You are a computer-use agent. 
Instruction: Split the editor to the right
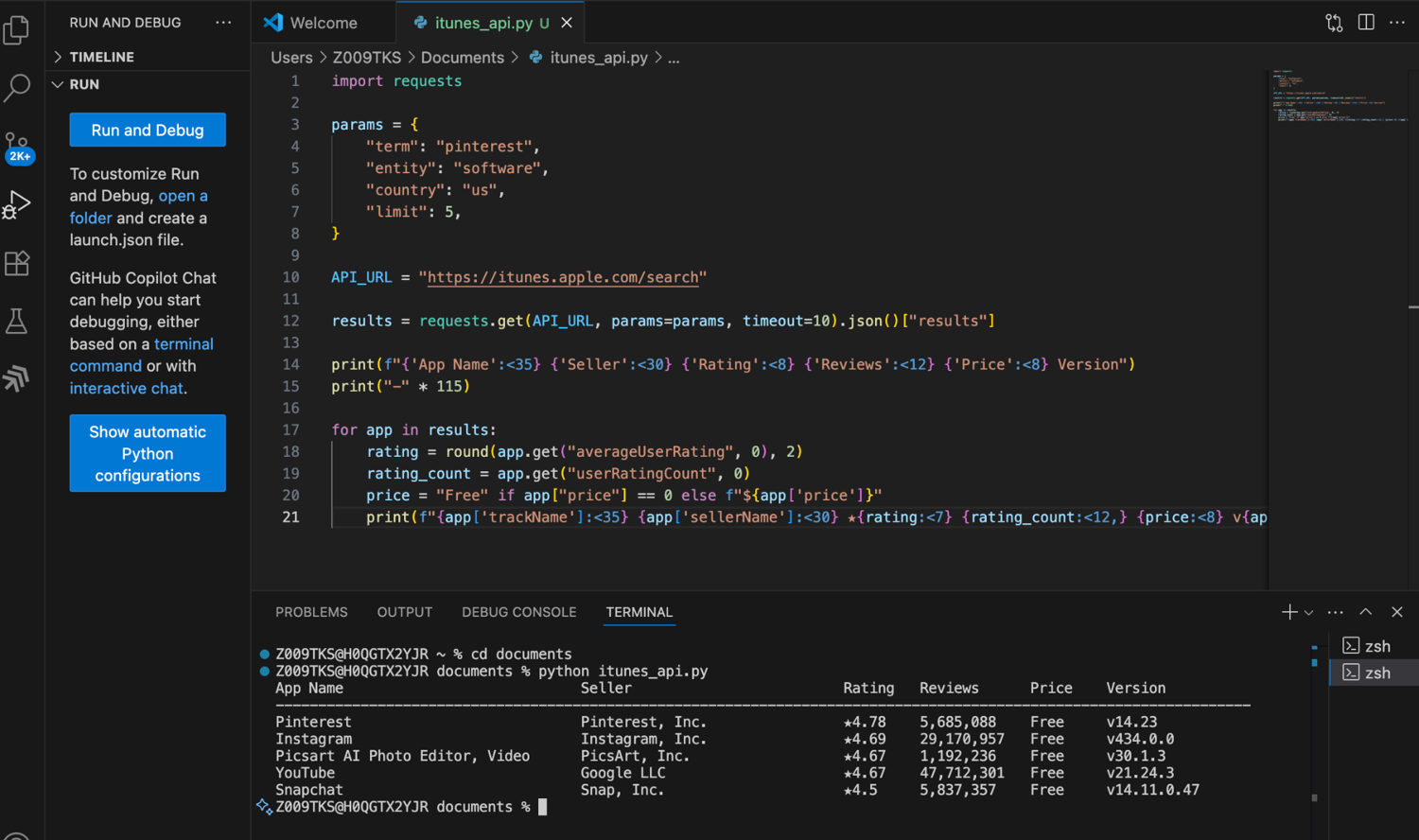(x=1366, y=23)
